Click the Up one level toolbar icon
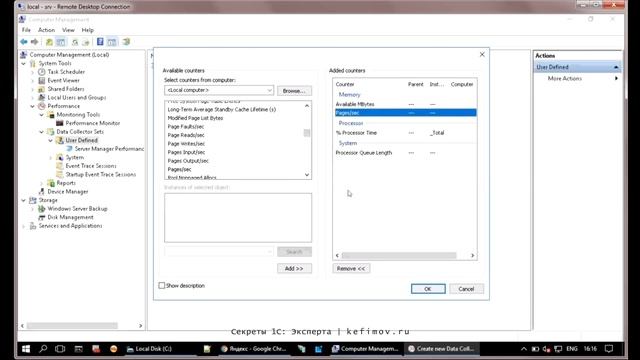This screenshot has width=640, height=360. tap(49, 42)
